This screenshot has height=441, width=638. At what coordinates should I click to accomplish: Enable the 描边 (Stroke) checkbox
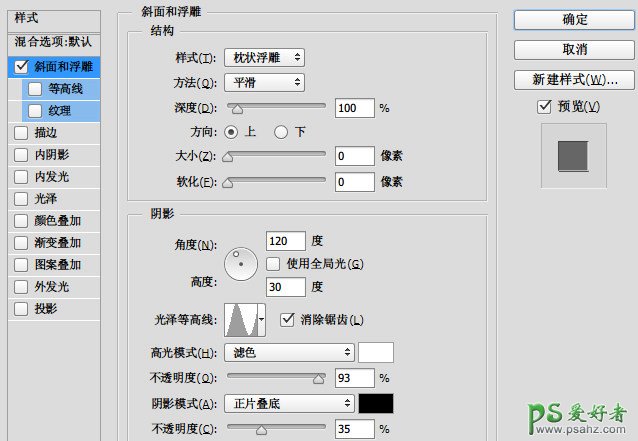coord(21,133)
